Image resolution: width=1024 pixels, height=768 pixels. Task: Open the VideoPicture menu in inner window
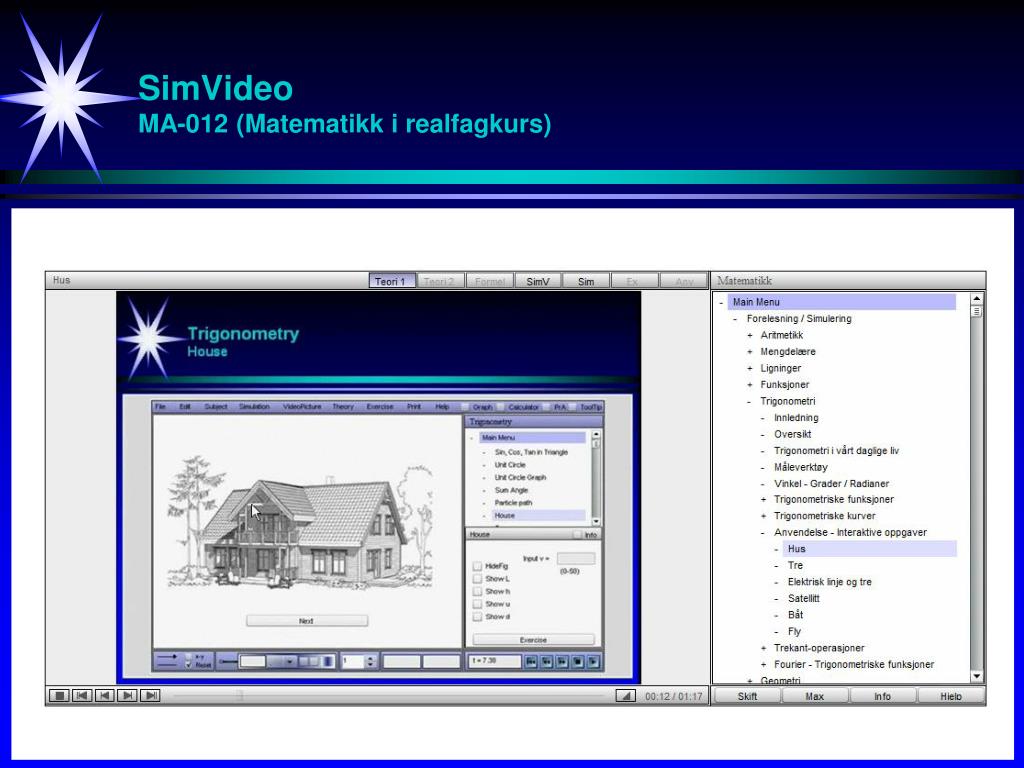tap(302, 406)
